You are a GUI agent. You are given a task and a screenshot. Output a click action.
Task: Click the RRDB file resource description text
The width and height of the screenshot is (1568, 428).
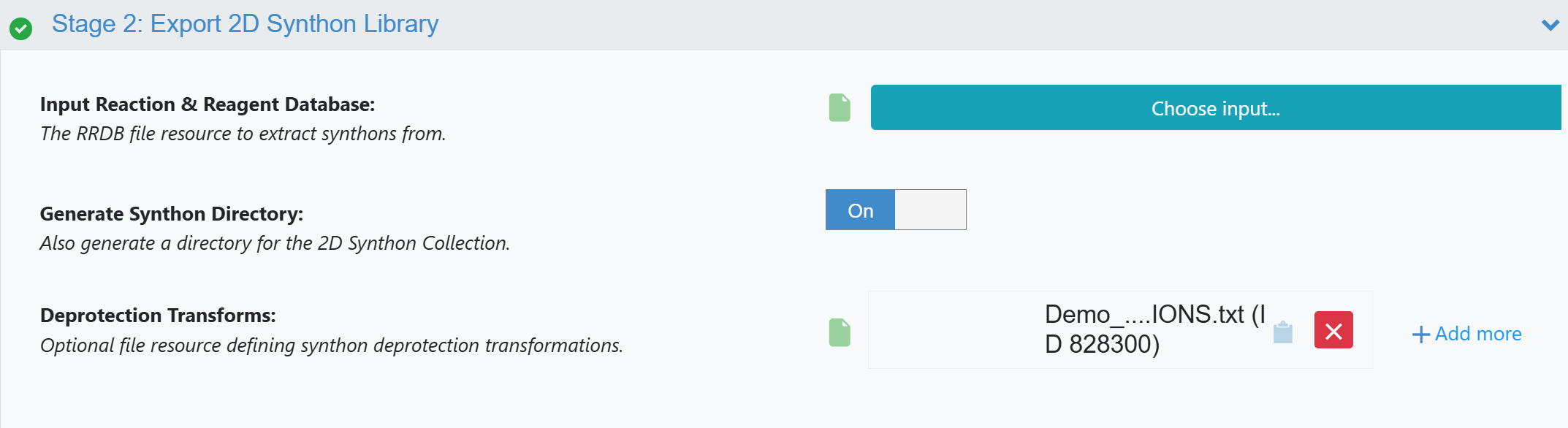click(243, 134)
